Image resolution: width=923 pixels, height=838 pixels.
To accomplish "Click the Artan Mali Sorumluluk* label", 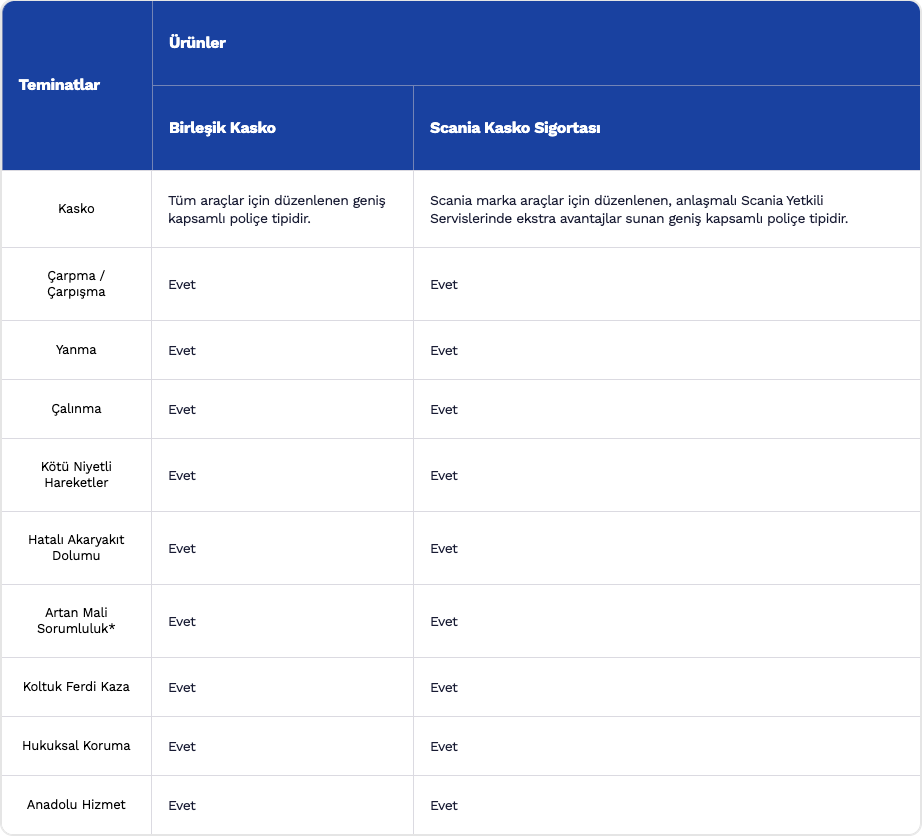I will (77, 621).
